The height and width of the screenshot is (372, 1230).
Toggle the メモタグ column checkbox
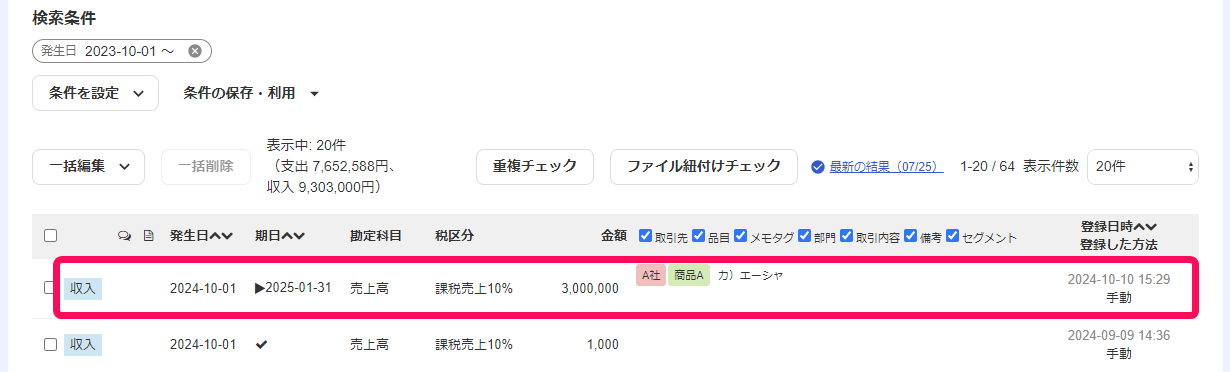click(x=741, y=236)
